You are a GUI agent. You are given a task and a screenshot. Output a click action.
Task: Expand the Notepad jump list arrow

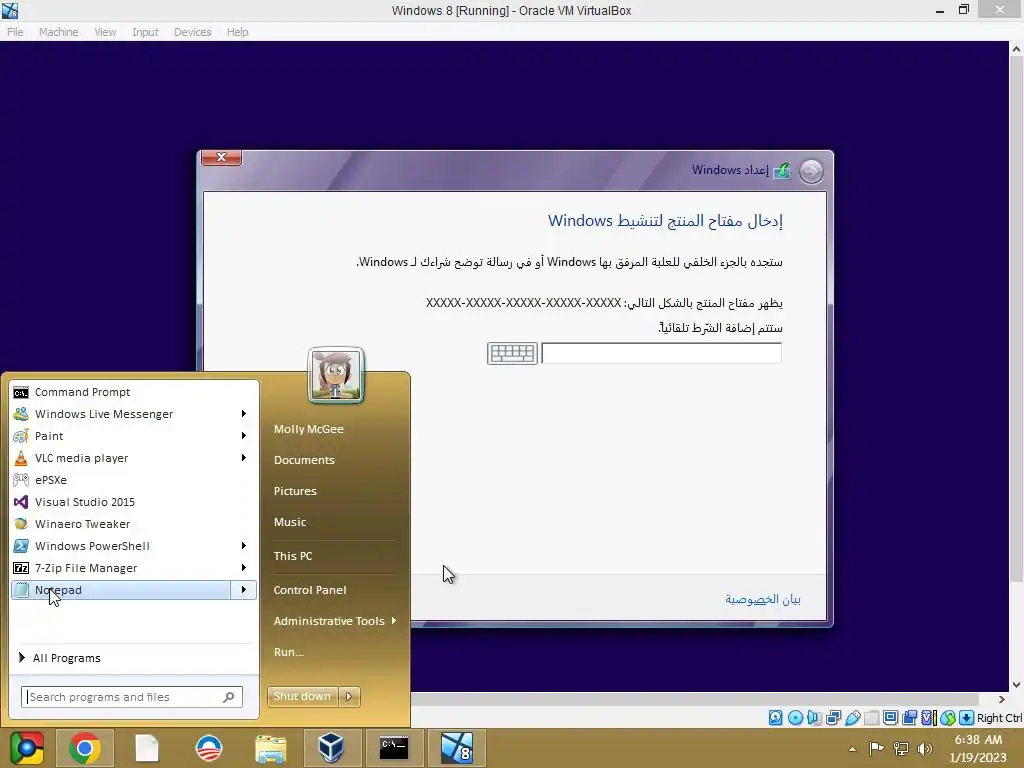click(244, 590)
